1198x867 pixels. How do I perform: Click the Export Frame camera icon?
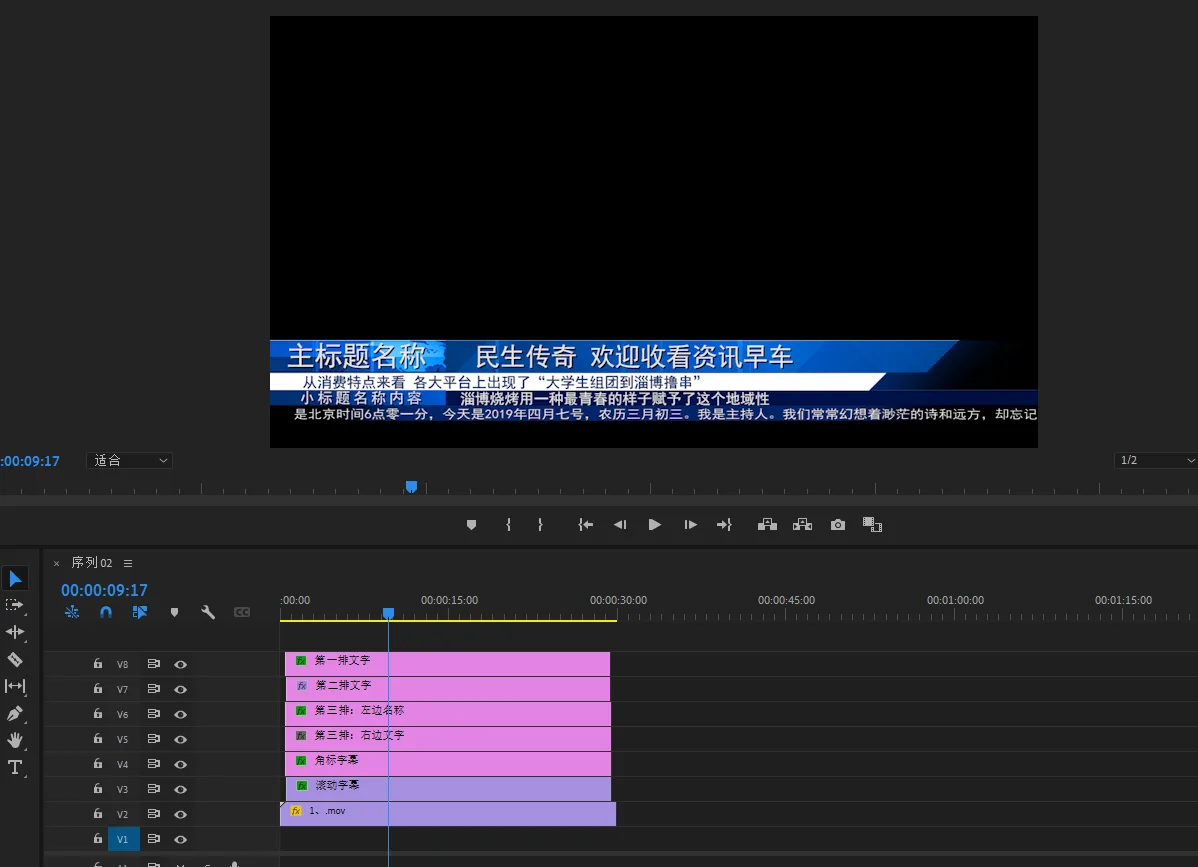click(x=838, y=525)
